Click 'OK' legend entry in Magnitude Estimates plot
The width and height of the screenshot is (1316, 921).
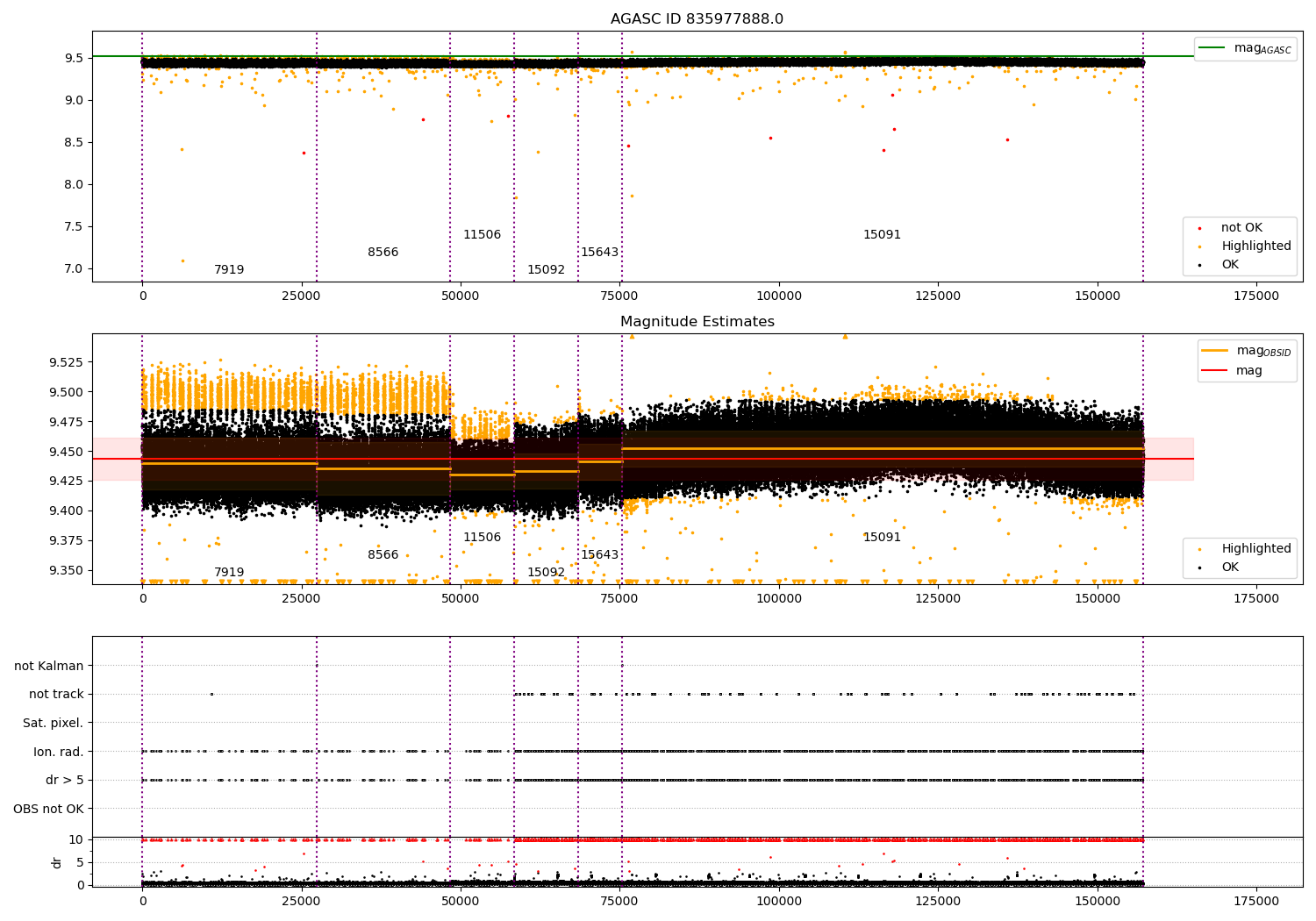(x=1219, y=568)
